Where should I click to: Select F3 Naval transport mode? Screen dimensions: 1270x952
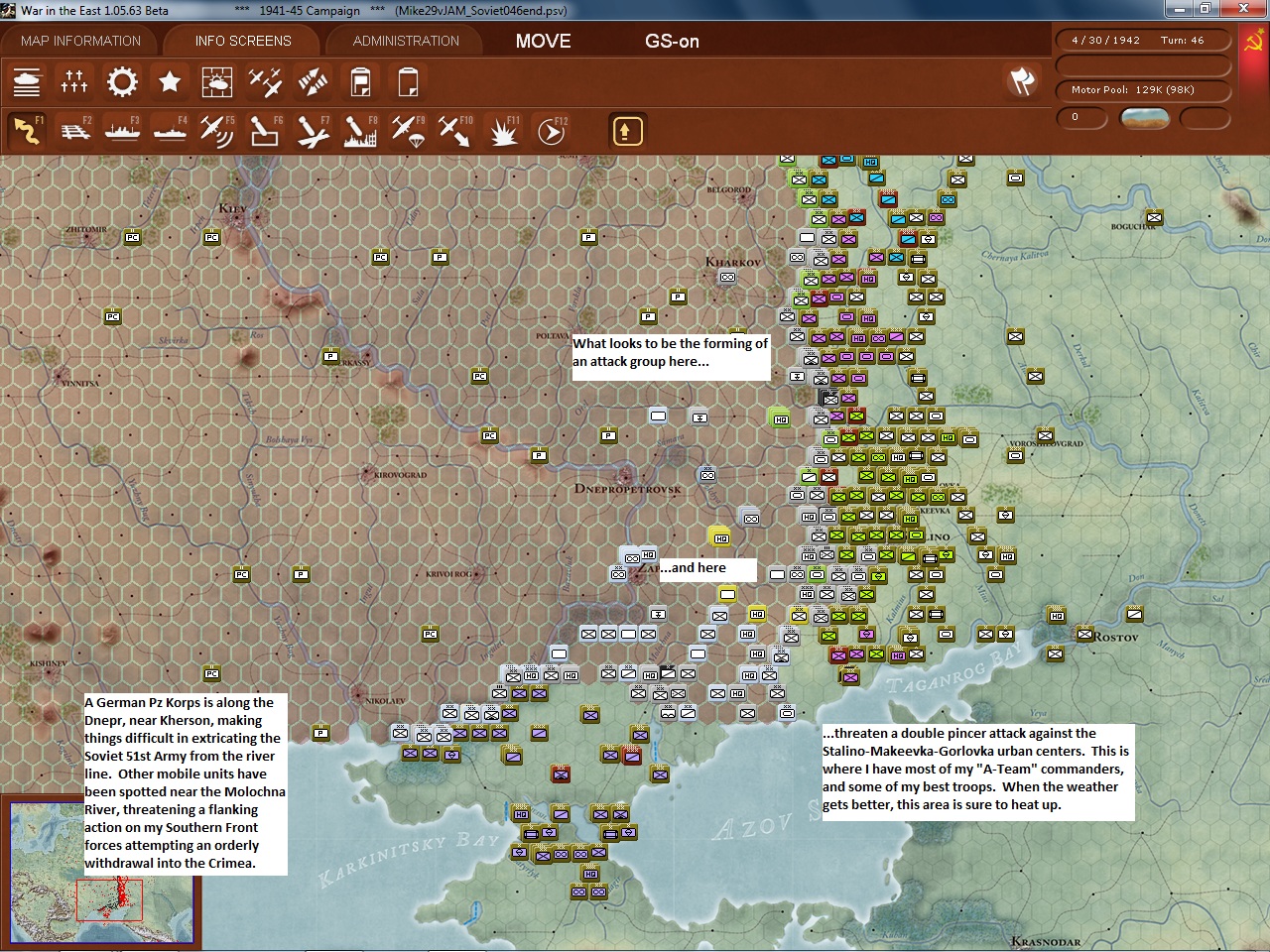point(122,131)
